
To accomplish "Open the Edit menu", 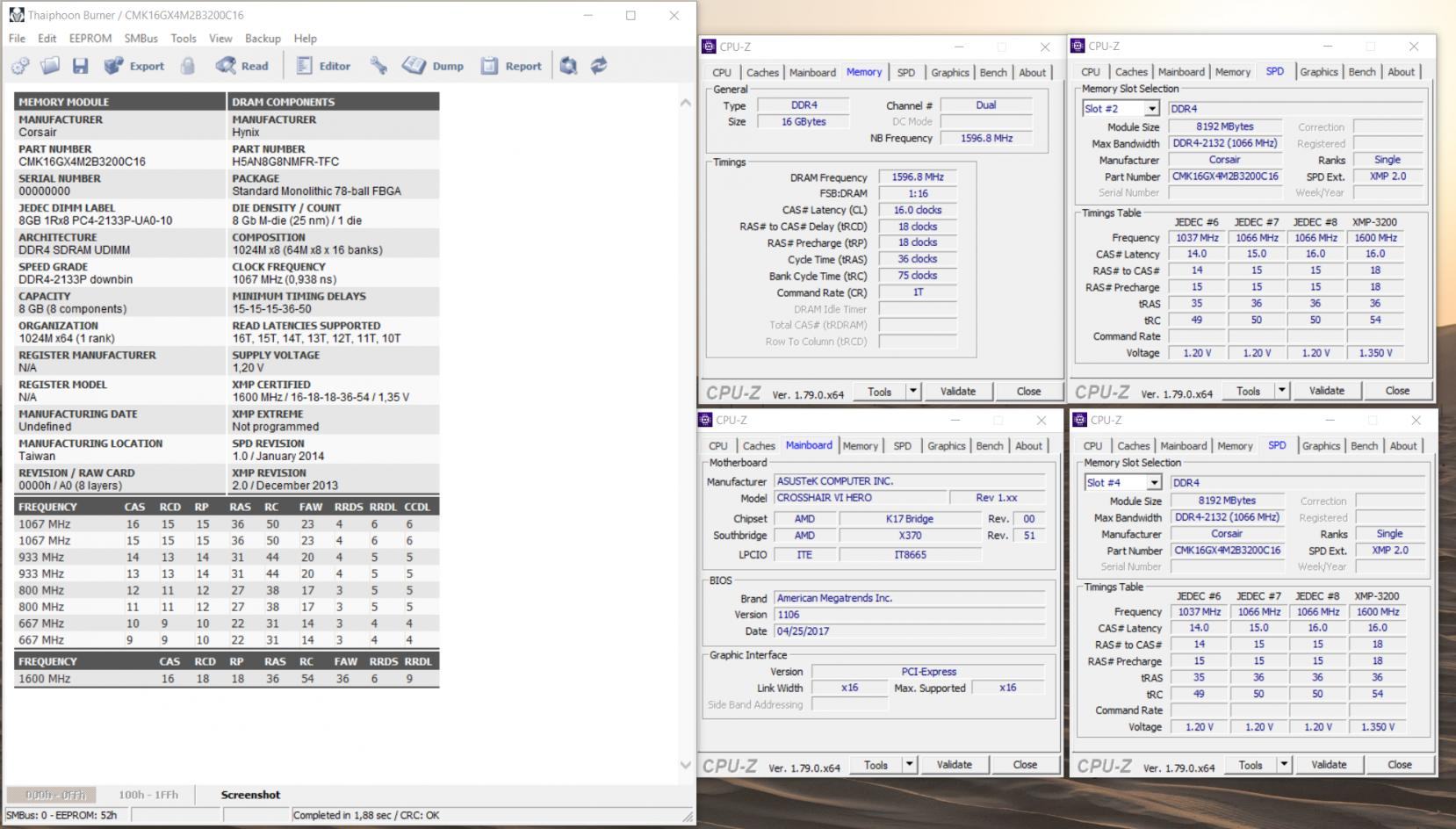I will pyautogui.click(x=47, y=39).
